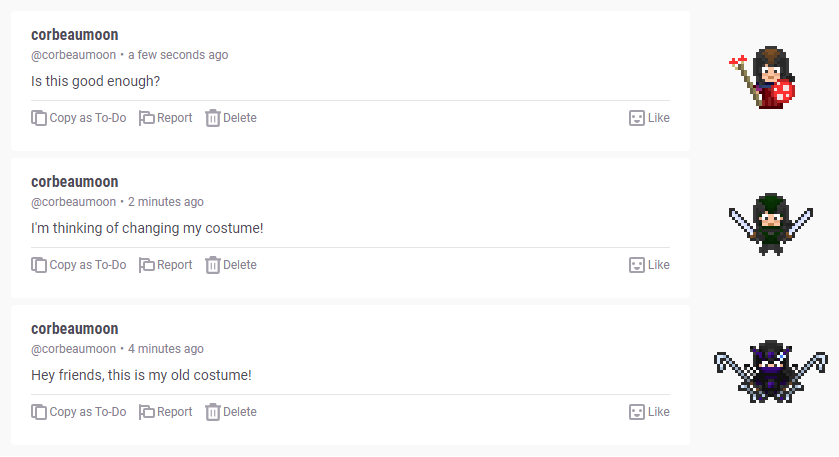Click the trash icon on the 'changing my costume' post
Image resolution: width=839 pixels, height=457 pixels.
pyautogui.click(x=212, y=265)
